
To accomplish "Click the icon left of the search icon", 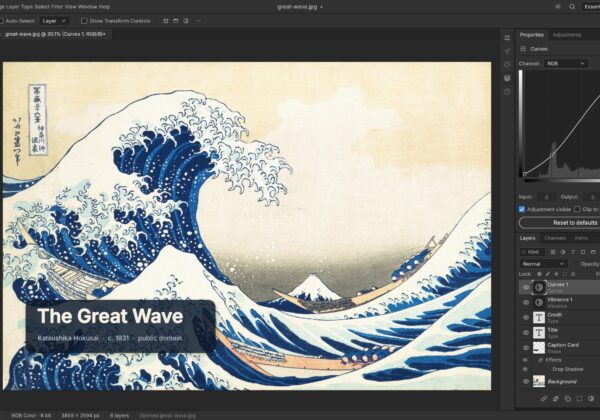I will point(558,7).
